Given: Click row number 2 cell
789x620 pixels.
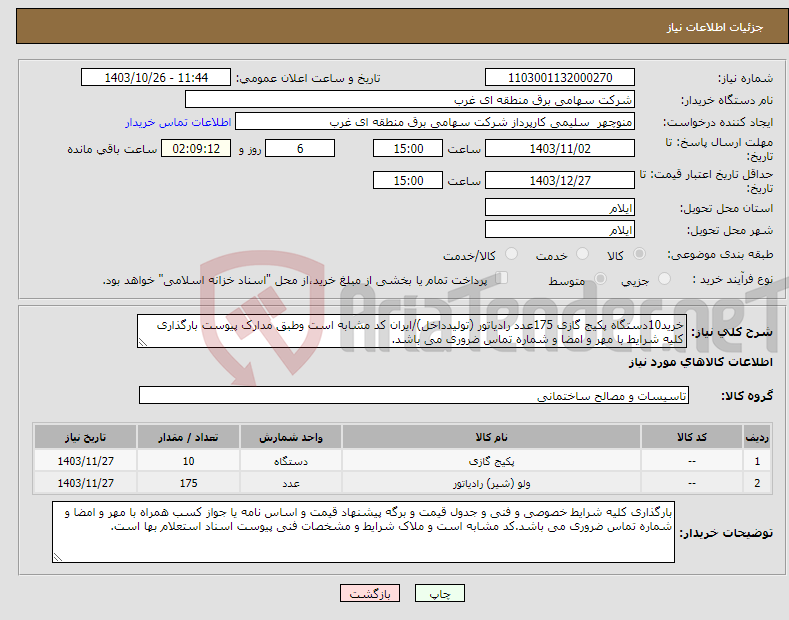Looking at the screenshot, I should (757, 483).
